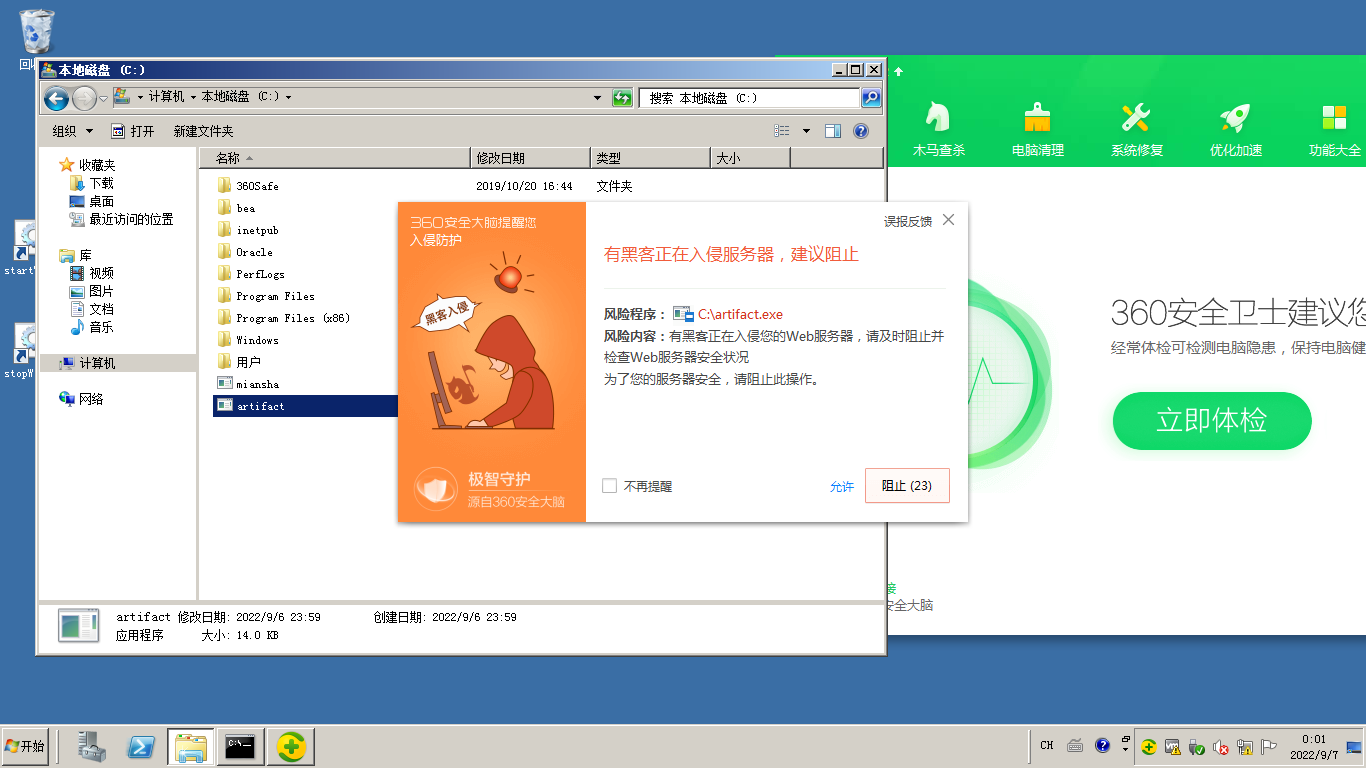
Task: Tick the 不再提醒 checkbox
Action: [x=609, y=486]
